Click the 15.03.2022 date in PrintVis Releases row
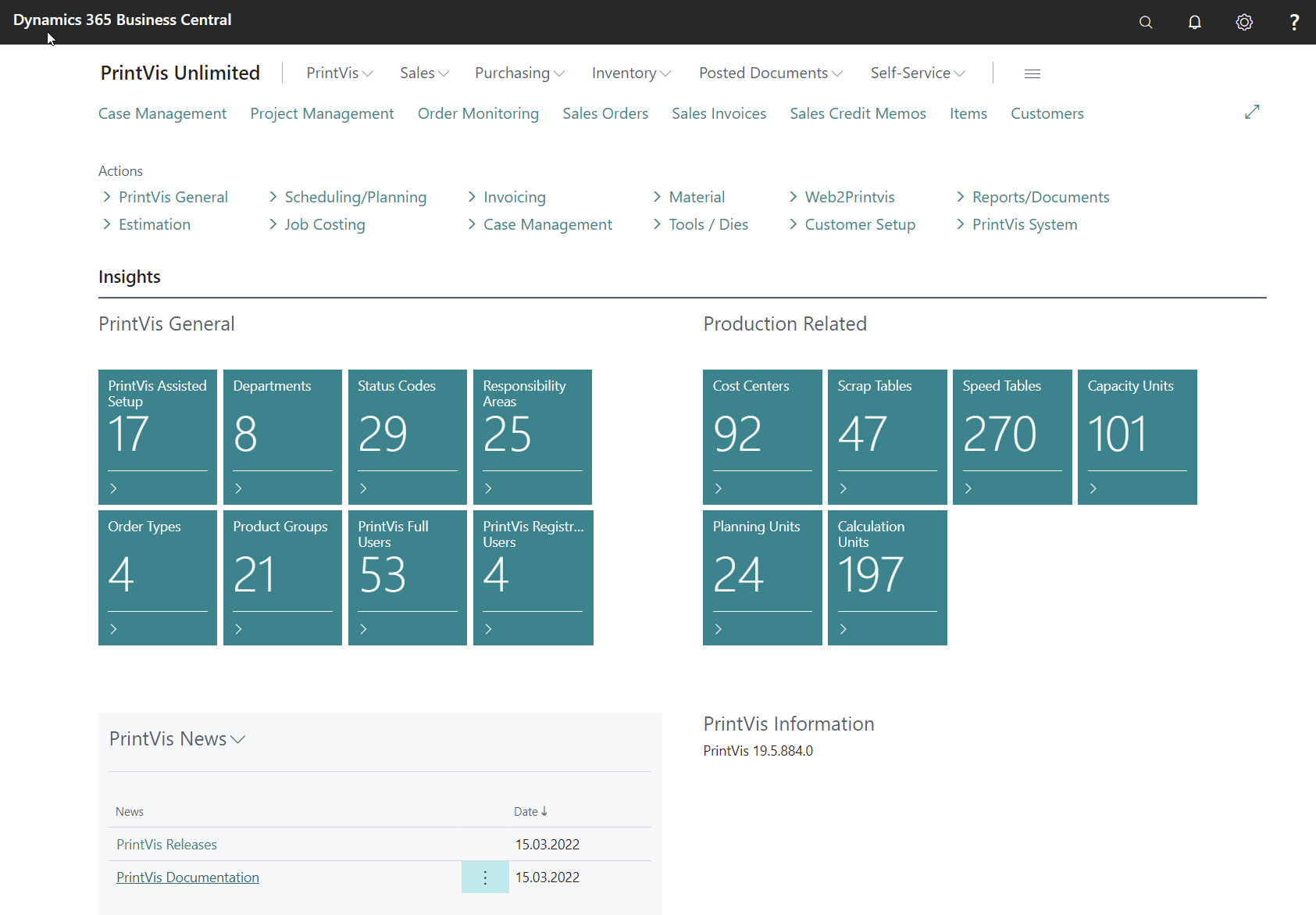This screenshot has width=1316, height=915. (x=547, y=845)
